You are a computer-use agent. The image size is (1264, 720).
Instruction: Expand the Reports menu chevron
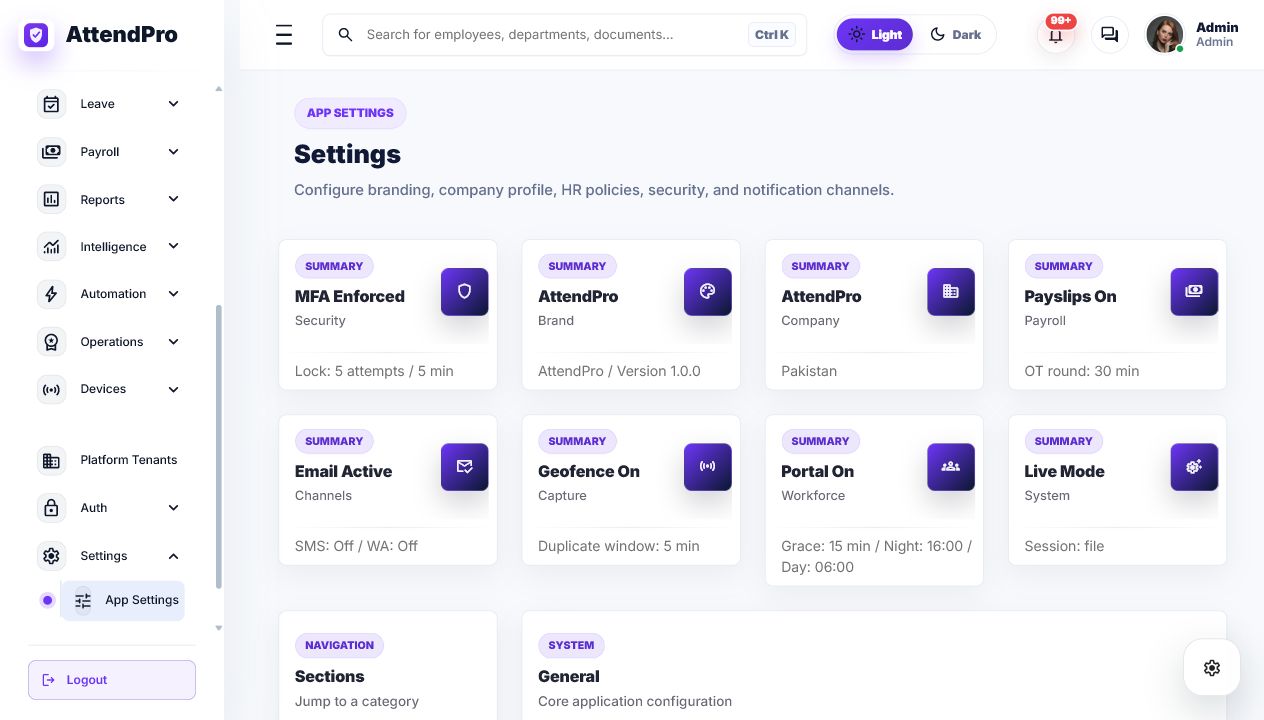(173, 199)
